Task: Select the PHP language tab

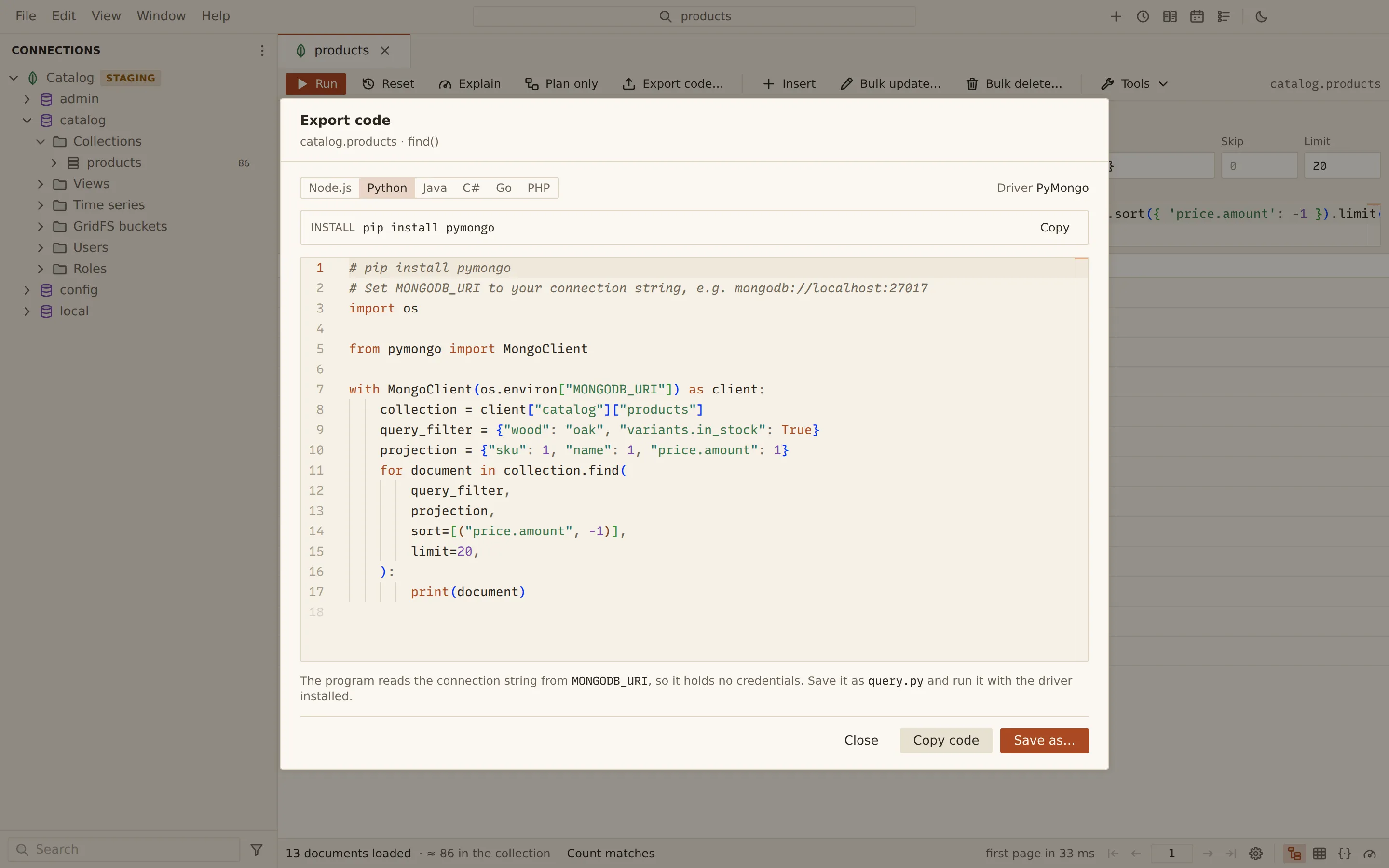Action: click(x=538, y=188)
